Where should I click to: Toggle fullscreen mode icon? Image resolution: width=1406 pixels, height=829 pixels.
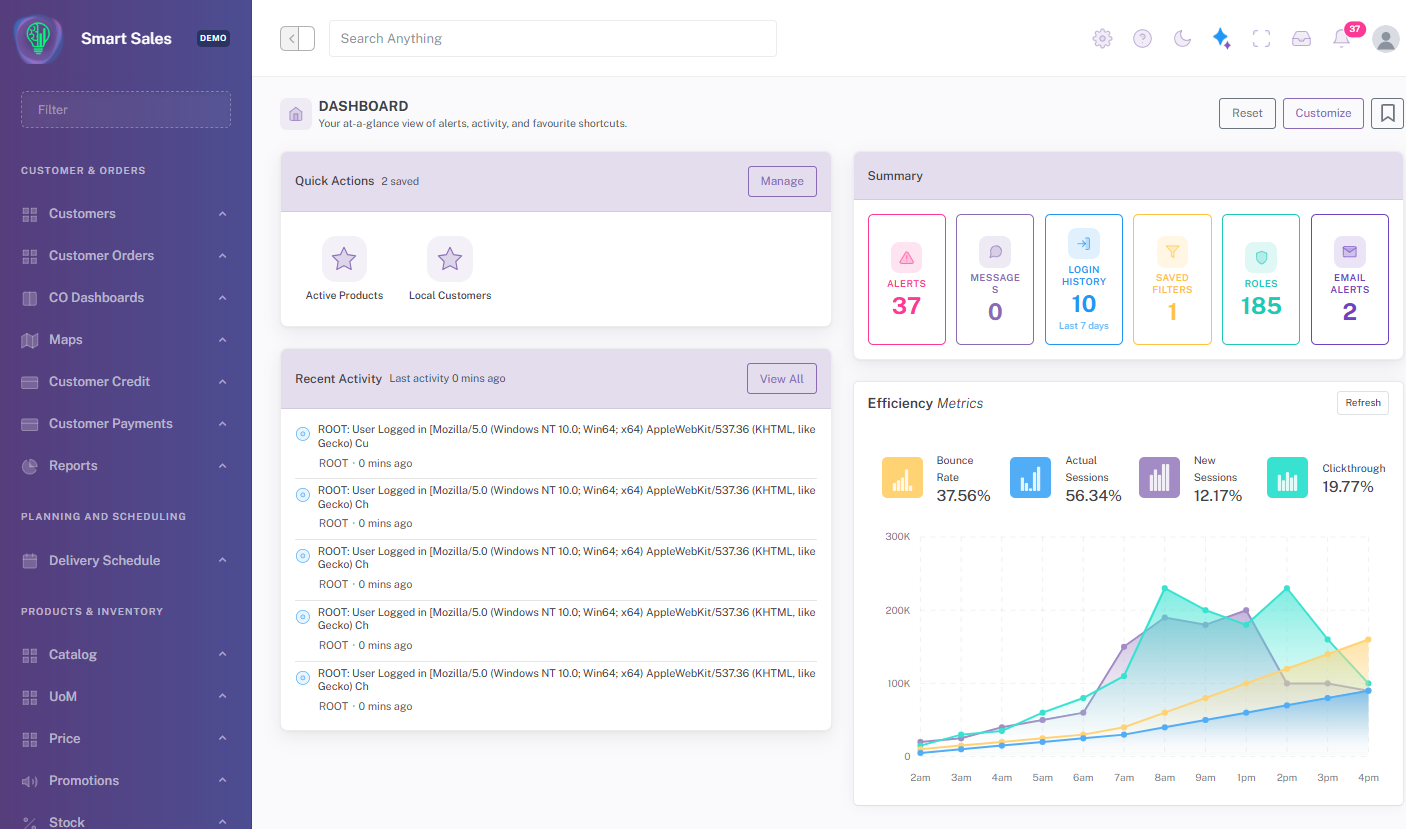1261,38
